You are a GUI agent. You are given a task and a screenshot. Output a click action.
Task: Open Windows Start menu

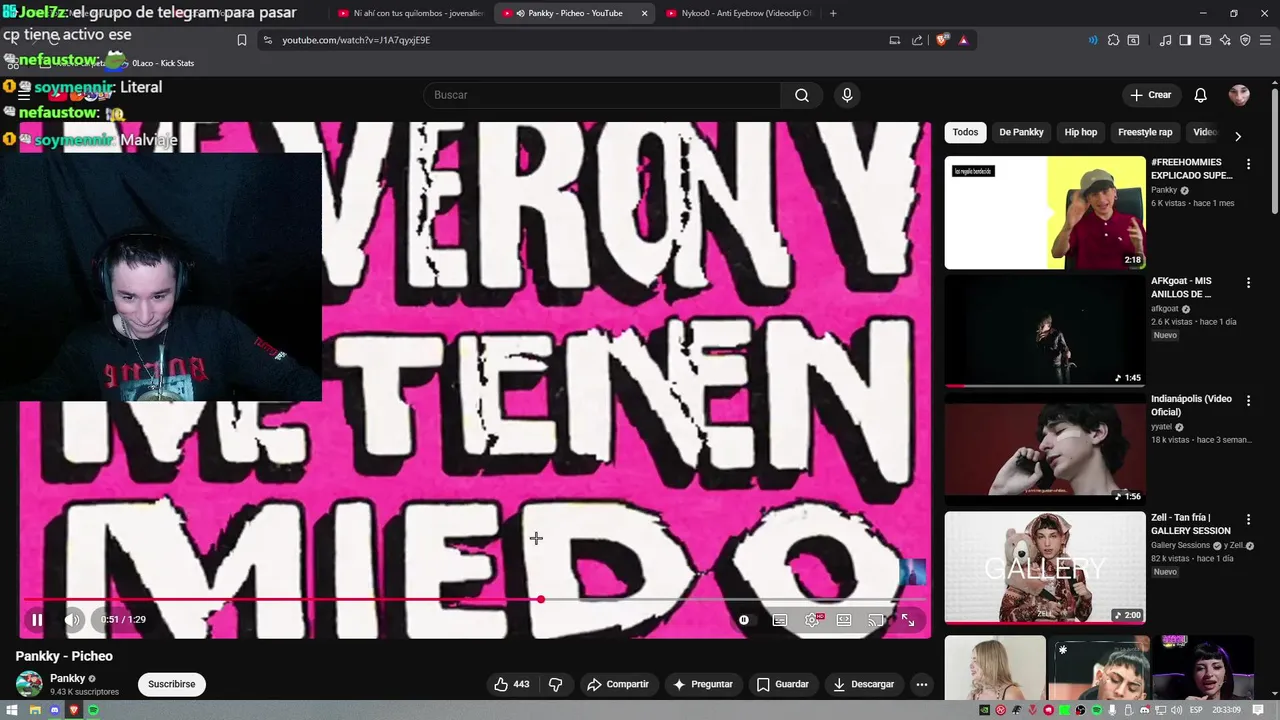tap(14, 710)
